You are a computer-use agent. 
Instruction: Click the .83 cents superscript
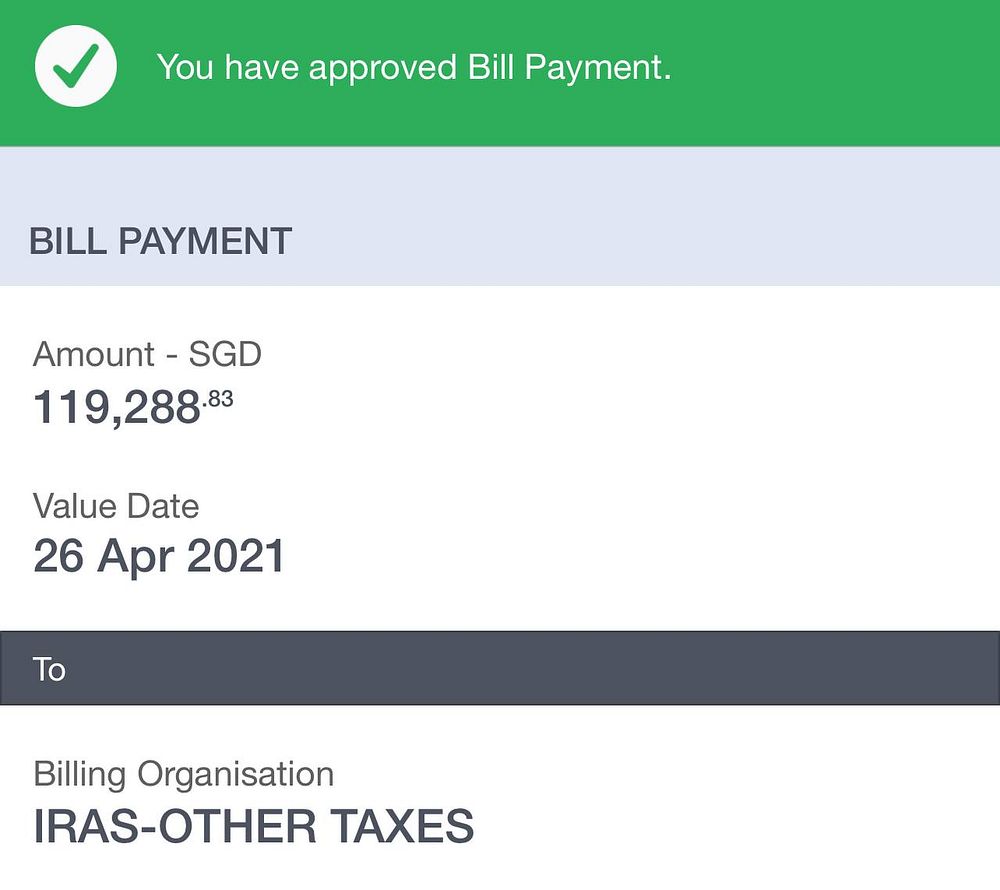pos(218,399)
